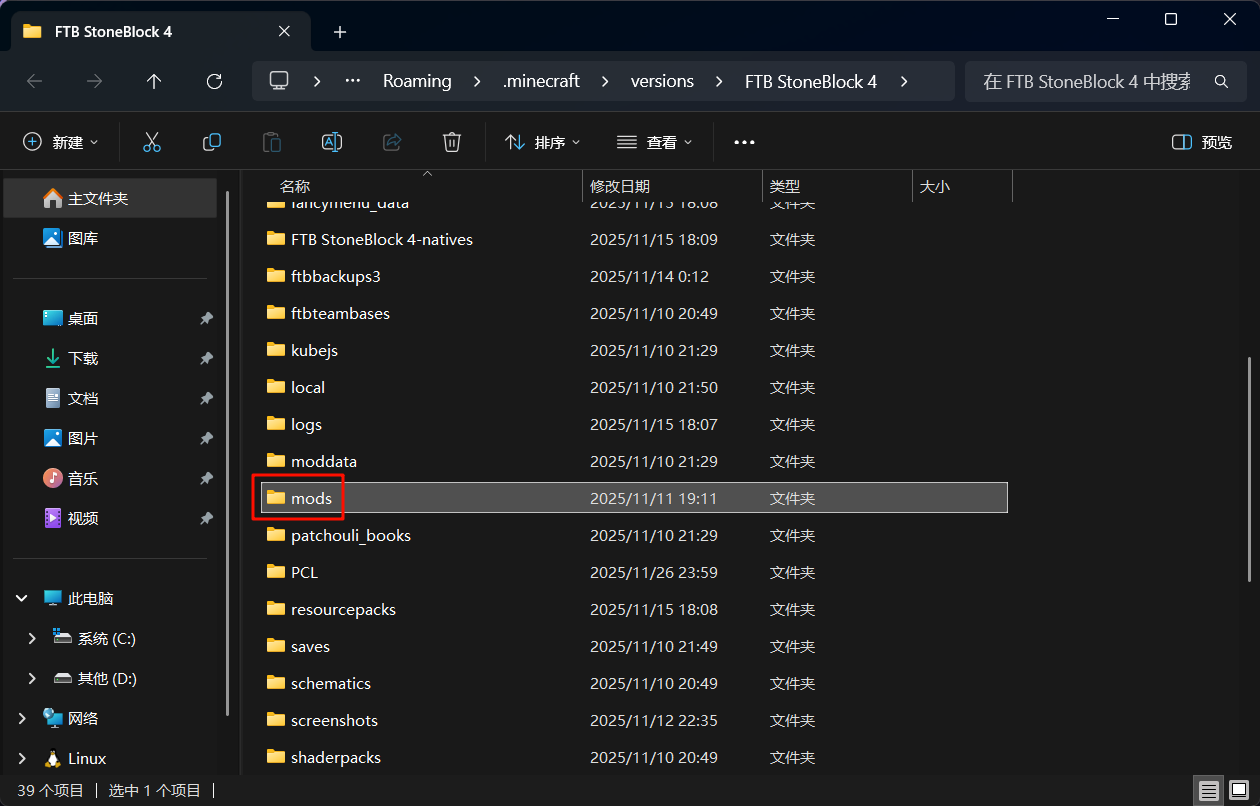
Task: Switch to details view in status bar
Action: (x=1209, y=791)
